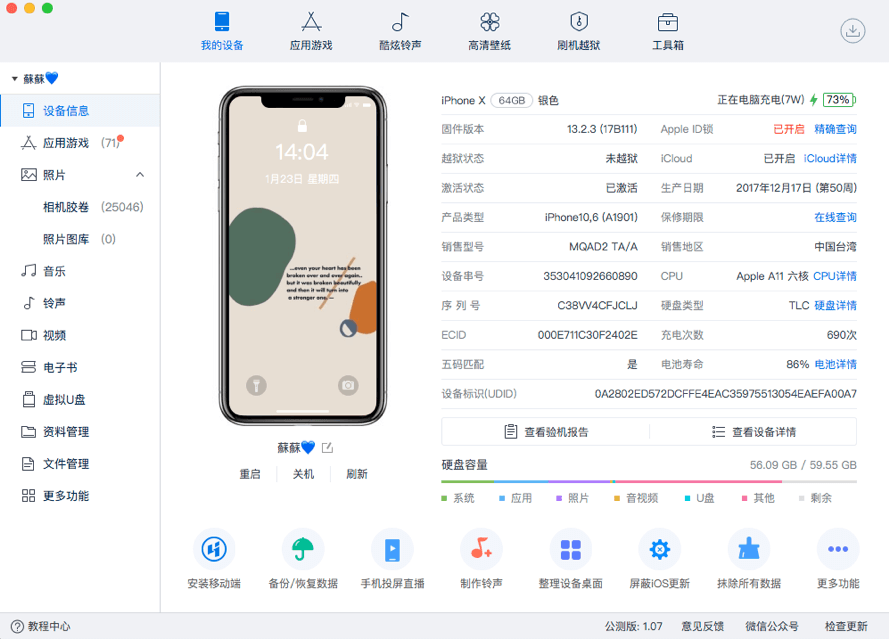Image resolution: width=889 pixels, height=639 pixels.
Task: Click the serial number C38VV4CFJCLJ
Action: pyautogui.click(x=597, y=306)
